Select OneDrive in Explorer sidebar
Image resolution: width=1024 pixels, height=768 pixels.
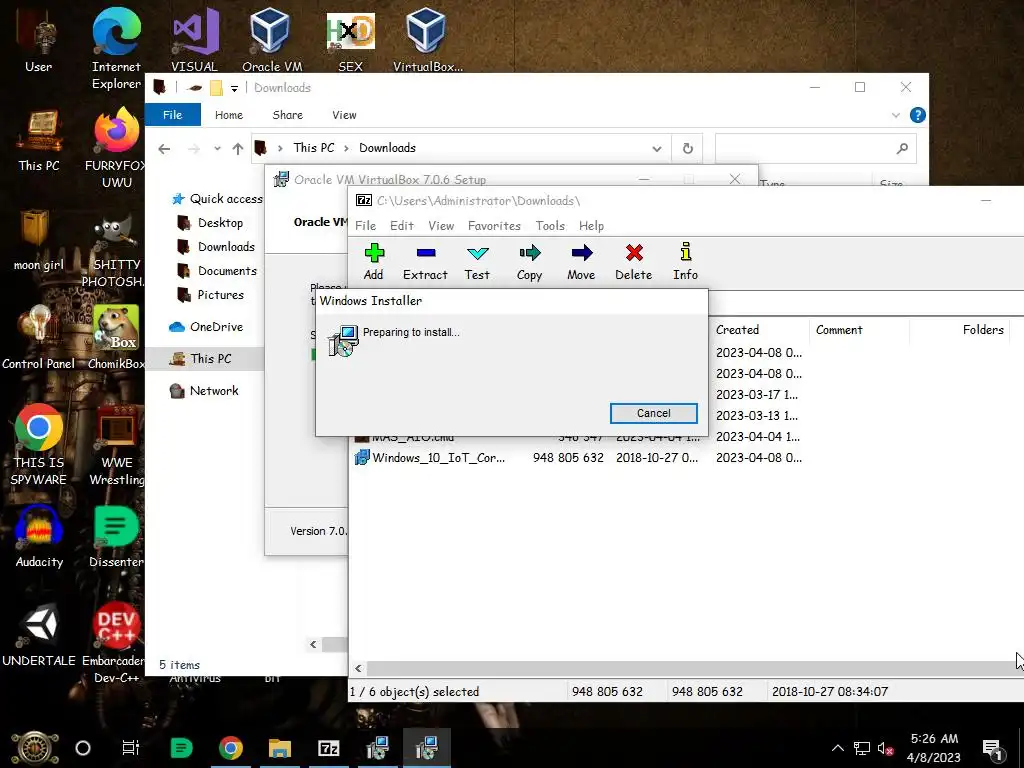tap(206, 327)
